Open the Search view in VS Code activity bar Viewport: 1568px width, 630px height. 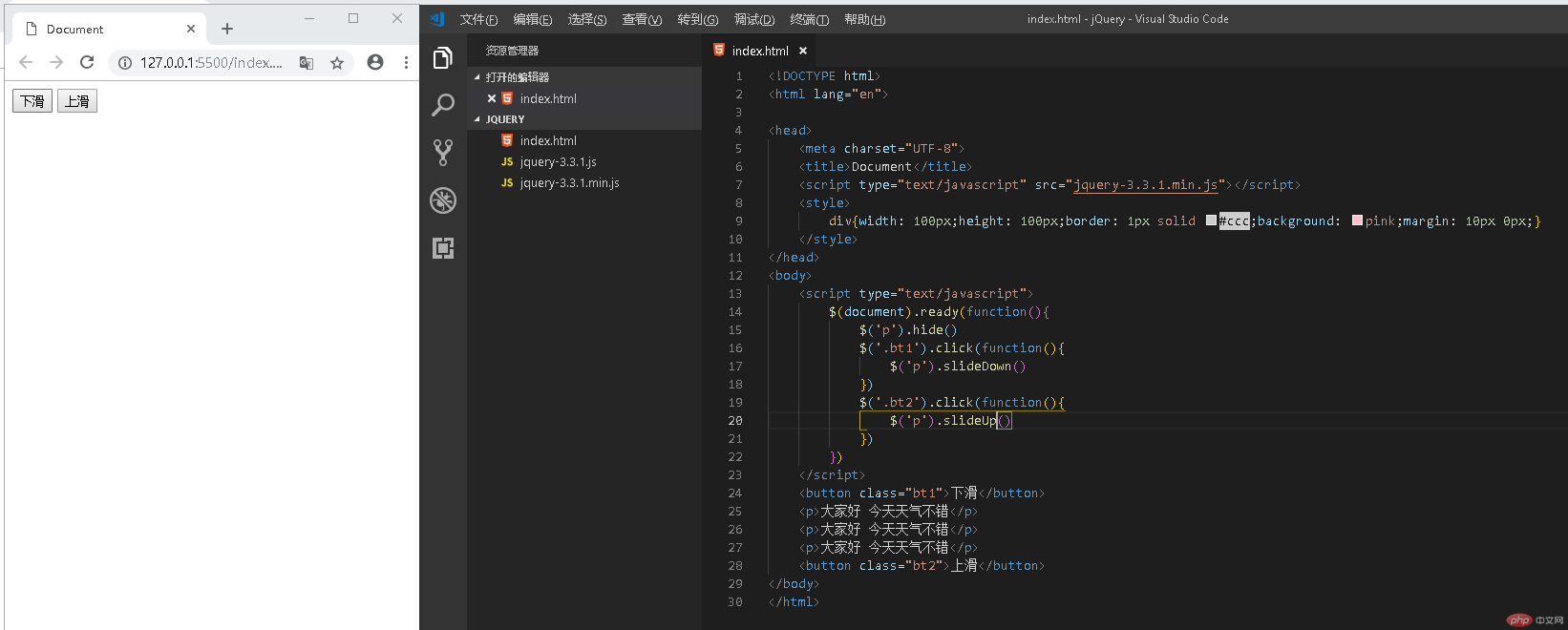(x=443, y=105)
